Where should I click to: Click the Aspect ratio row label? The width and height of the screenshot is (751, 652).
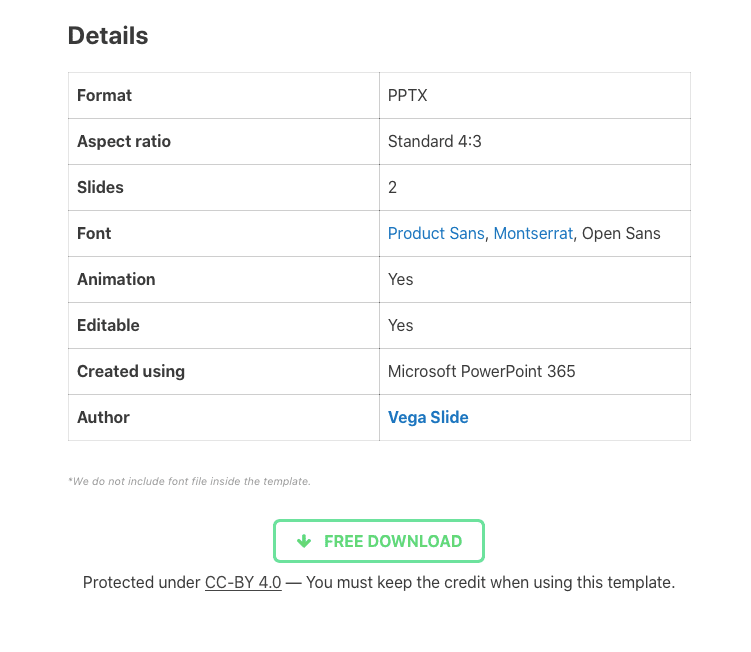point(124,141)
